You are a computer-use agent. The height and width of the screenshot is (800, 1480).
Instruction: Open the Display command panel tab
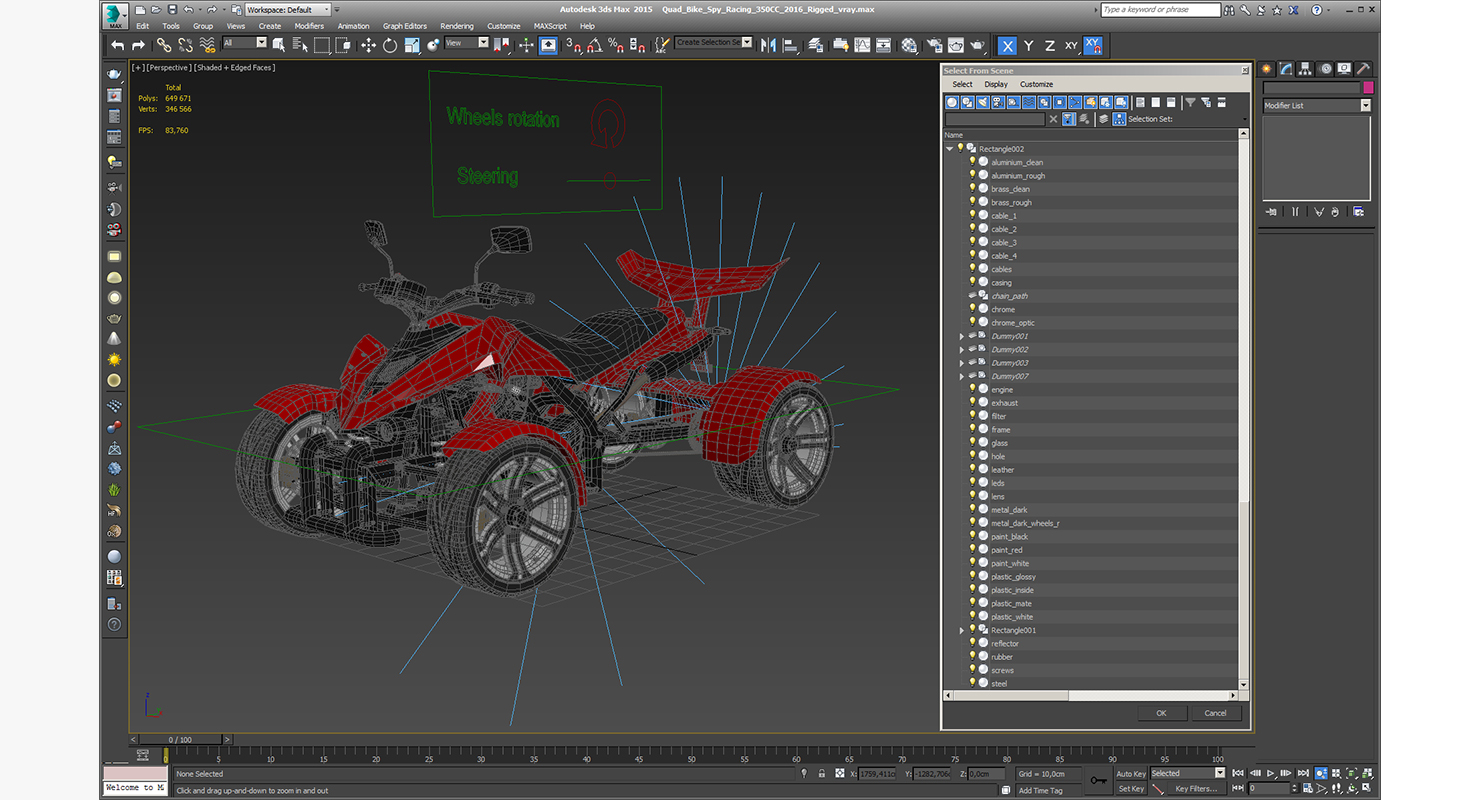[x=1345, y=69]
